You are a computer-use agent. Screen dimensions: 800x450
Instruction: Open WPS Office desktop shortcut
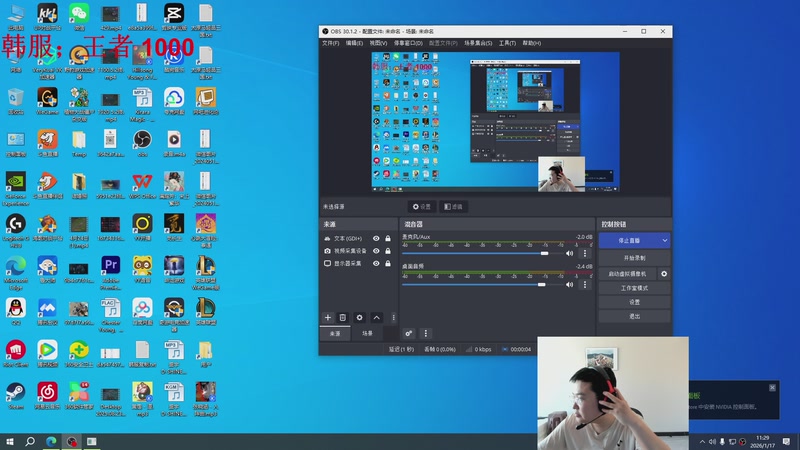(x=142, y=185)
